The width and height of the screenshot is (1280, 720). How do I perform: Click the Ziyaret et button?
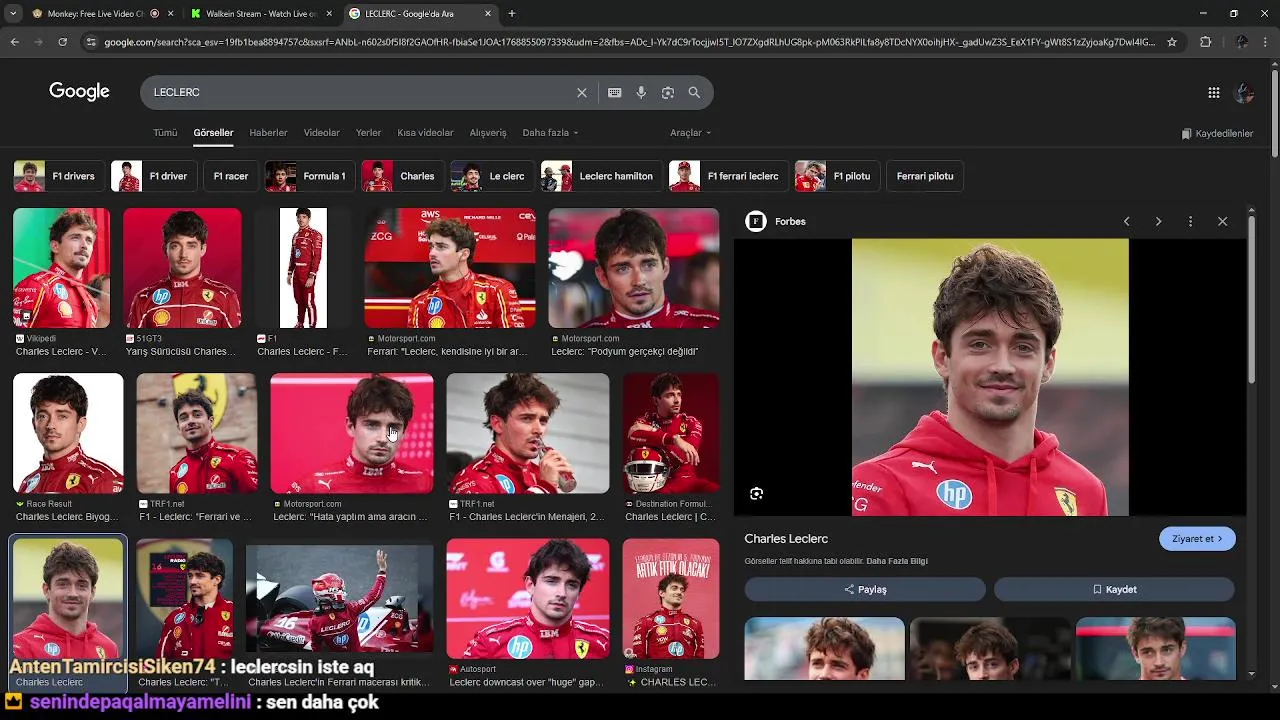(1197, 539)
